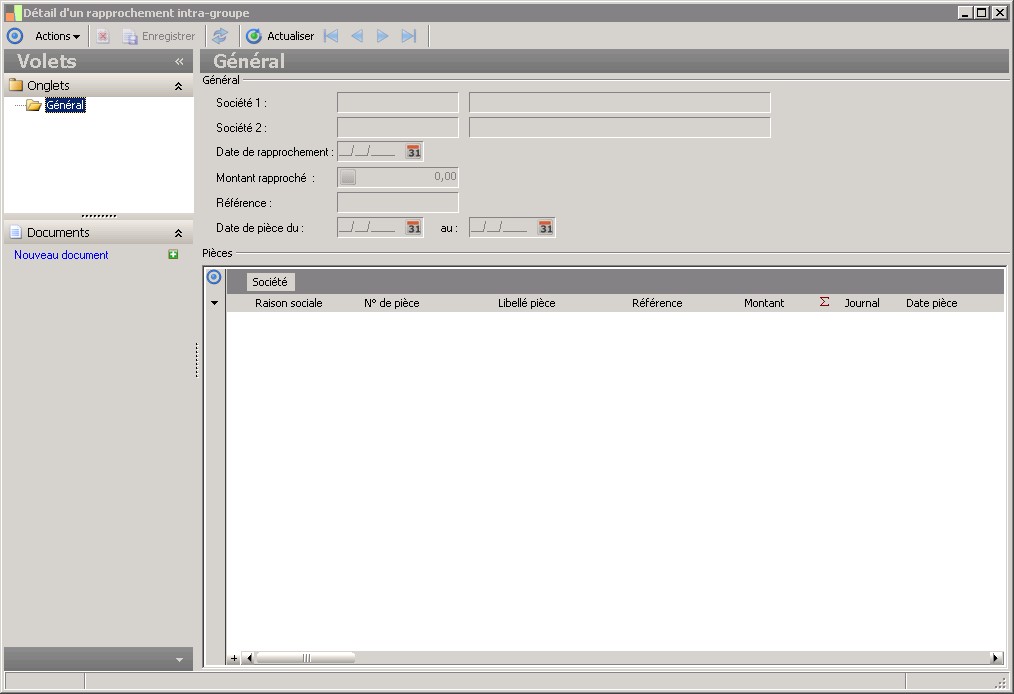Go to the next record

click(x=383, y=36)
